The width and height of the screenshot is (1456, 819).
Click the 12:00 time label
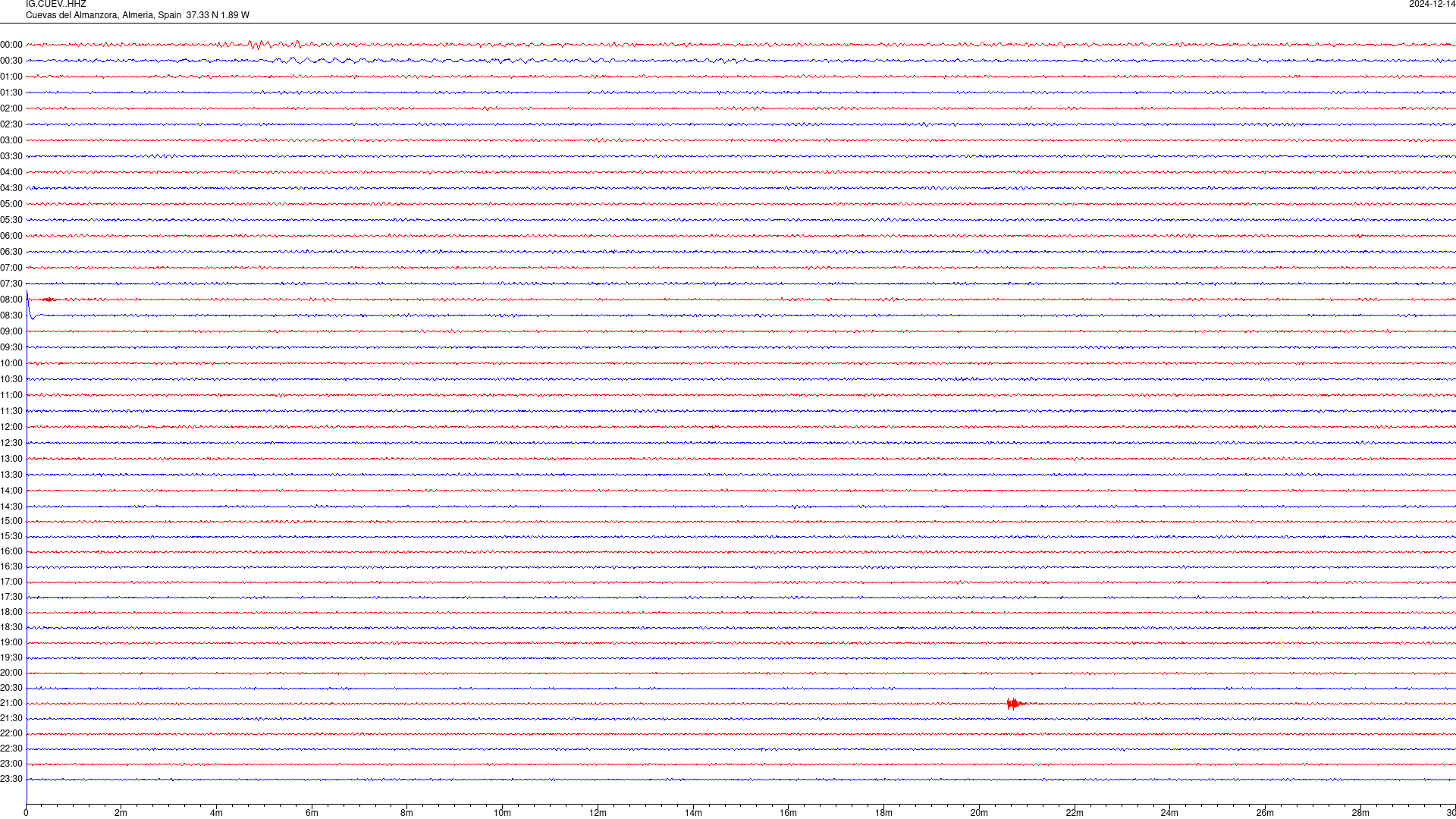pyautogui.click(x=11, y=427)
